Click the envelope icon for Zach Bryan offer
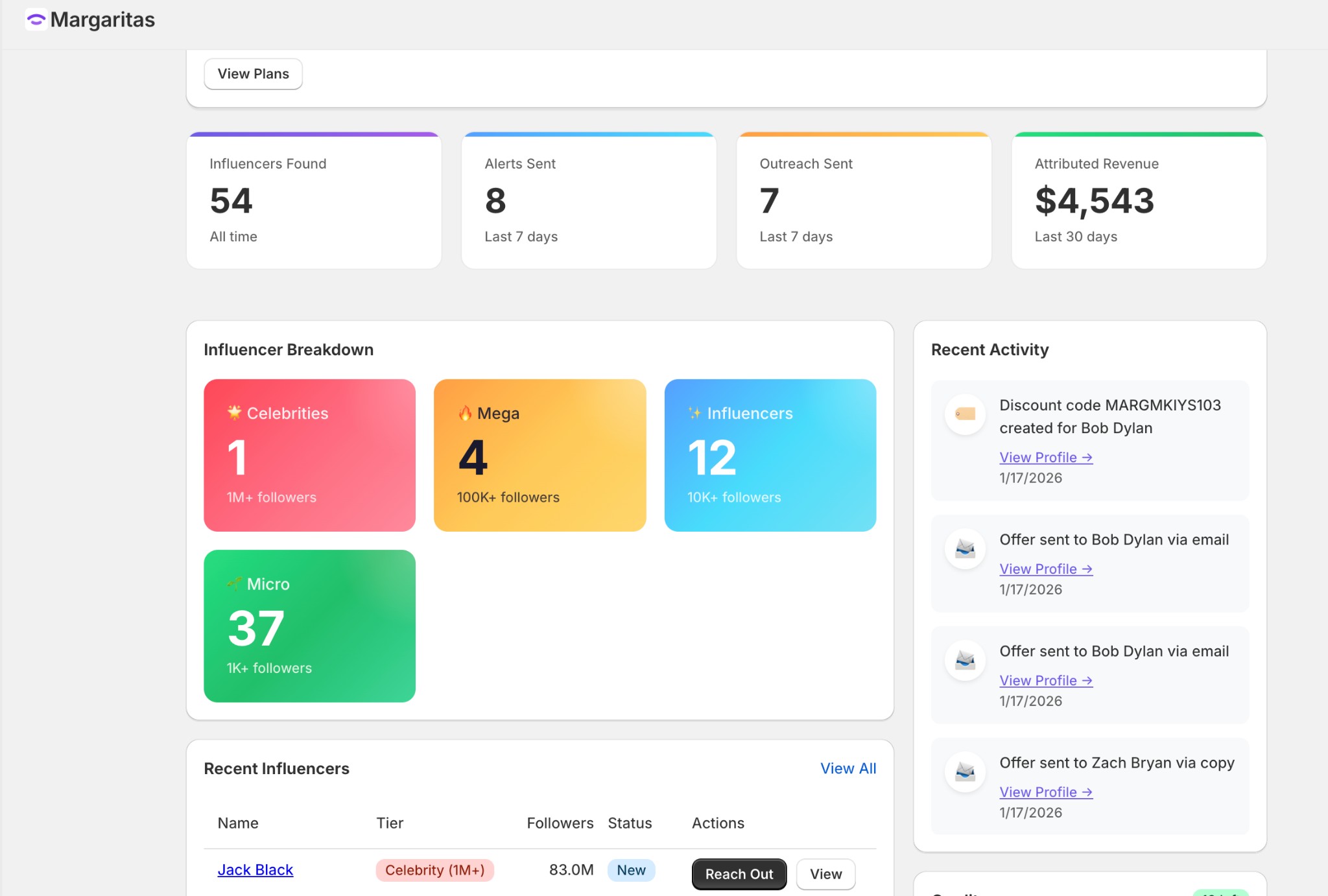Viewport: 1328px width, 896px height. (x=965, y=772)
